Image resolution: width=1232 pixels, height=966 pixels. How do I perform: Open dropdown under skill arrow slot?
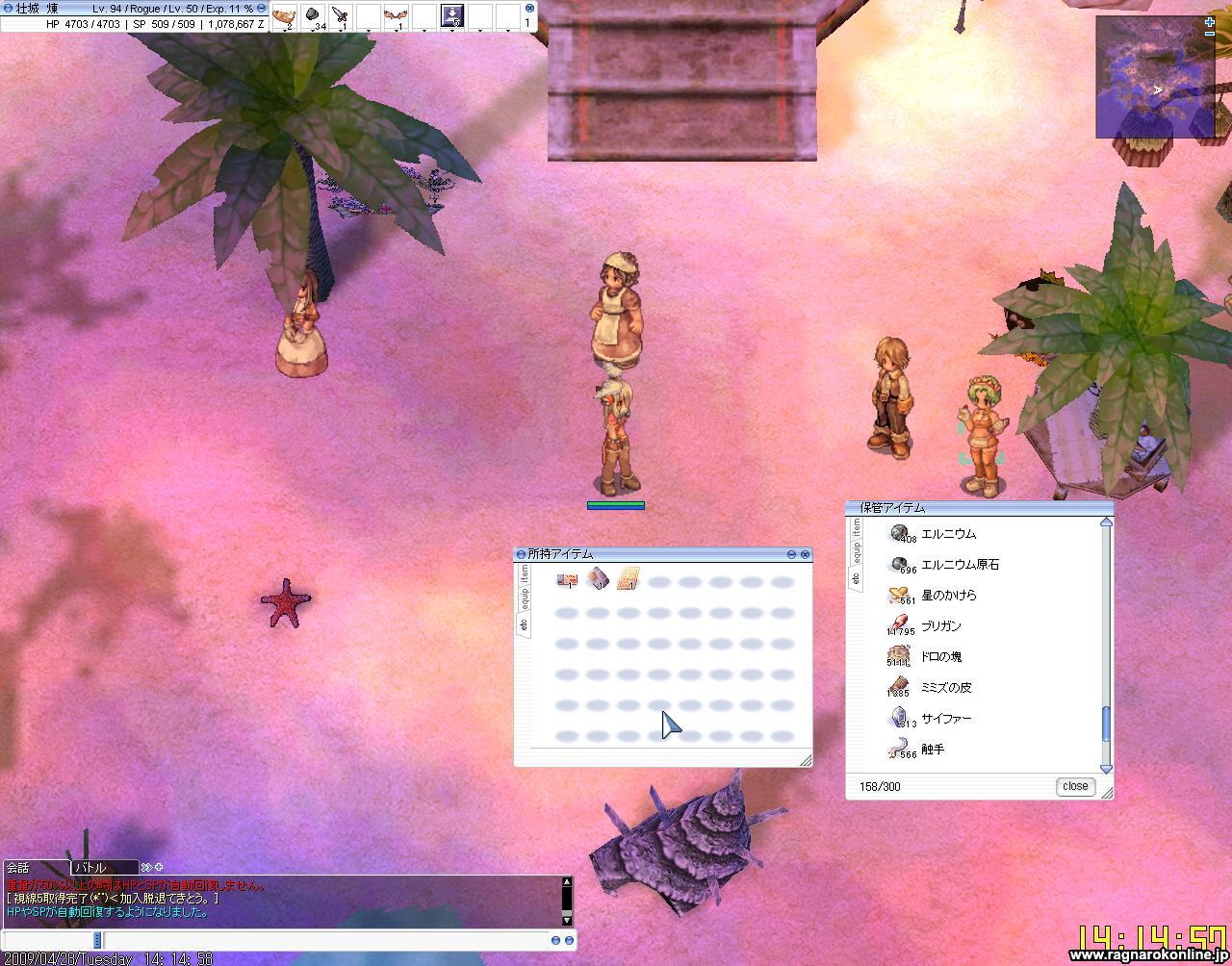pyautogui.click(x=452, y=31)
